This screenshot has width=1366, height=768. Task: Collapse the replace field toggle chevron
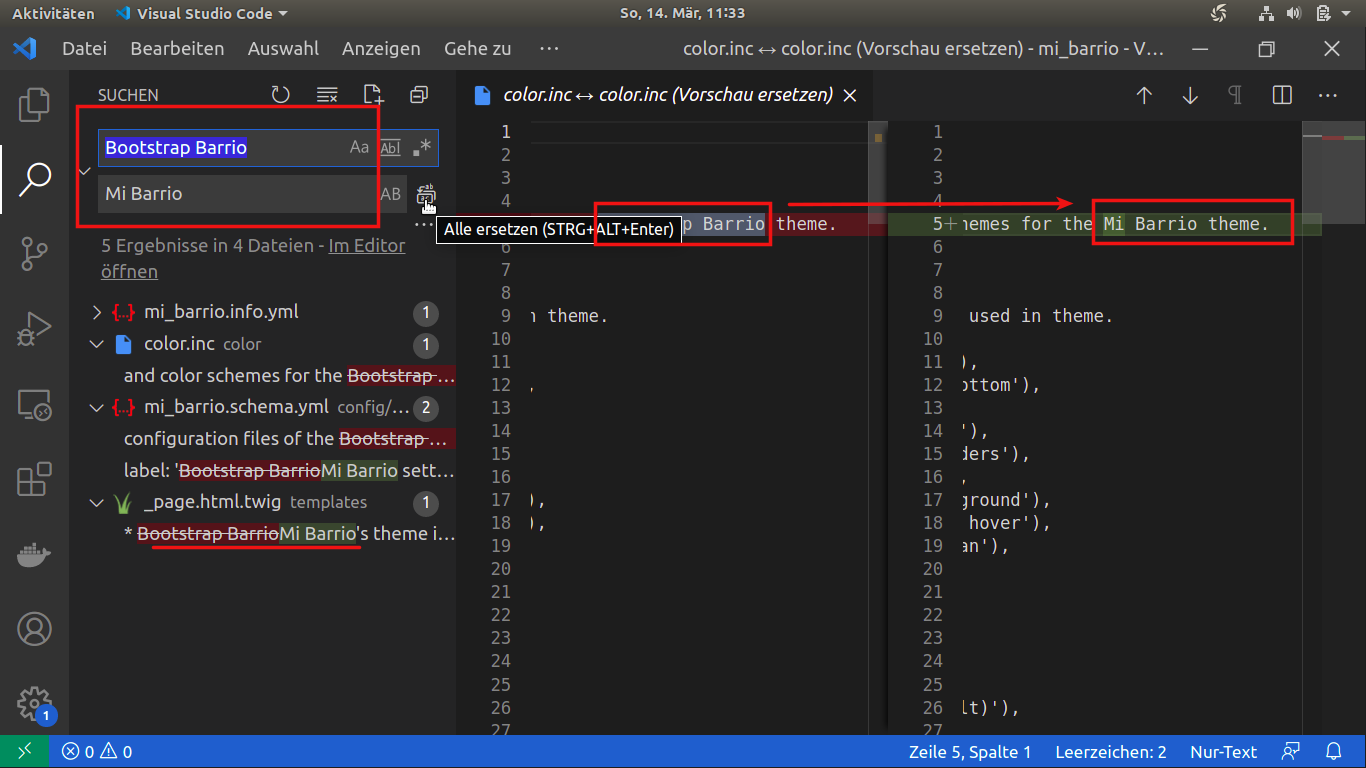(85, 171)
